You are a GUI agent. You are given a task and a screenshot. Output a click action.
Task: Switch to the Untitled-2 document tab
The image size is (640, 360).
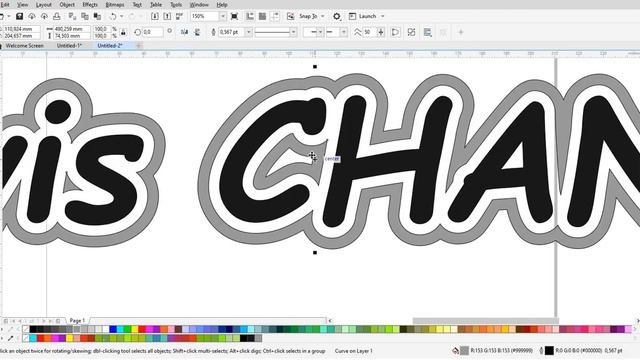pyautogui.click(x=110, y=46)
